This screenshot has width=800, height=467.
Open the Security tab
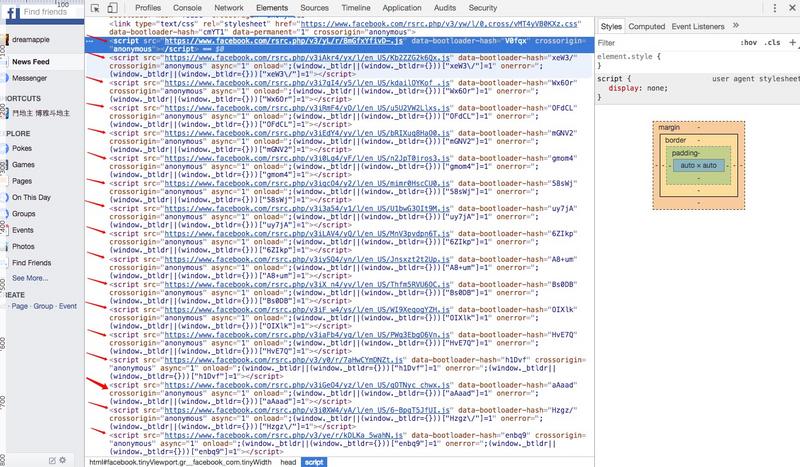click(x=483, y=8)
